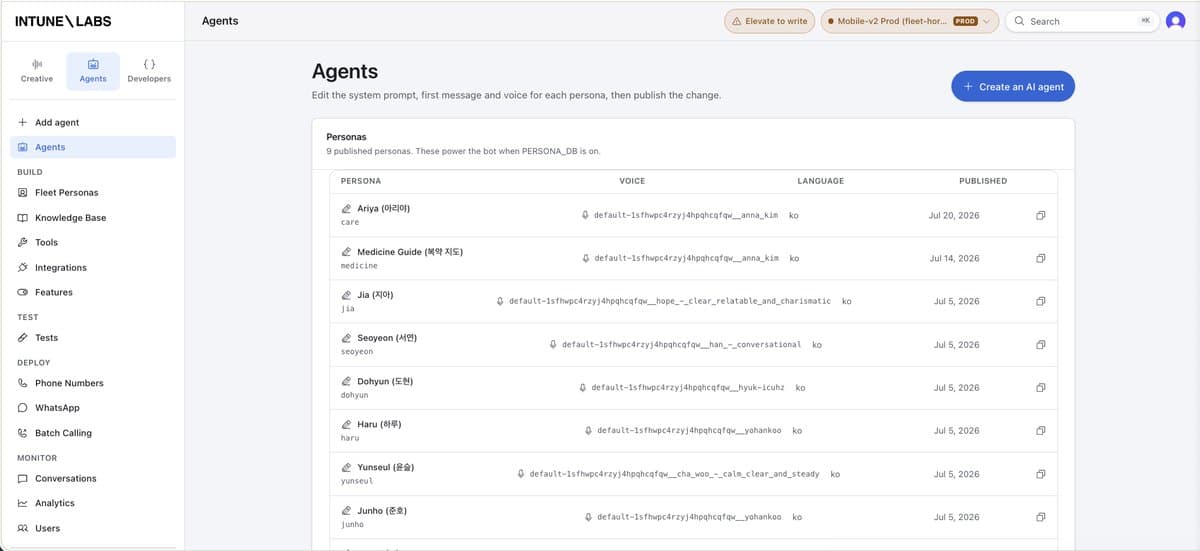
Task: Click the PUBLISHED column header
Action: [983, 181]
